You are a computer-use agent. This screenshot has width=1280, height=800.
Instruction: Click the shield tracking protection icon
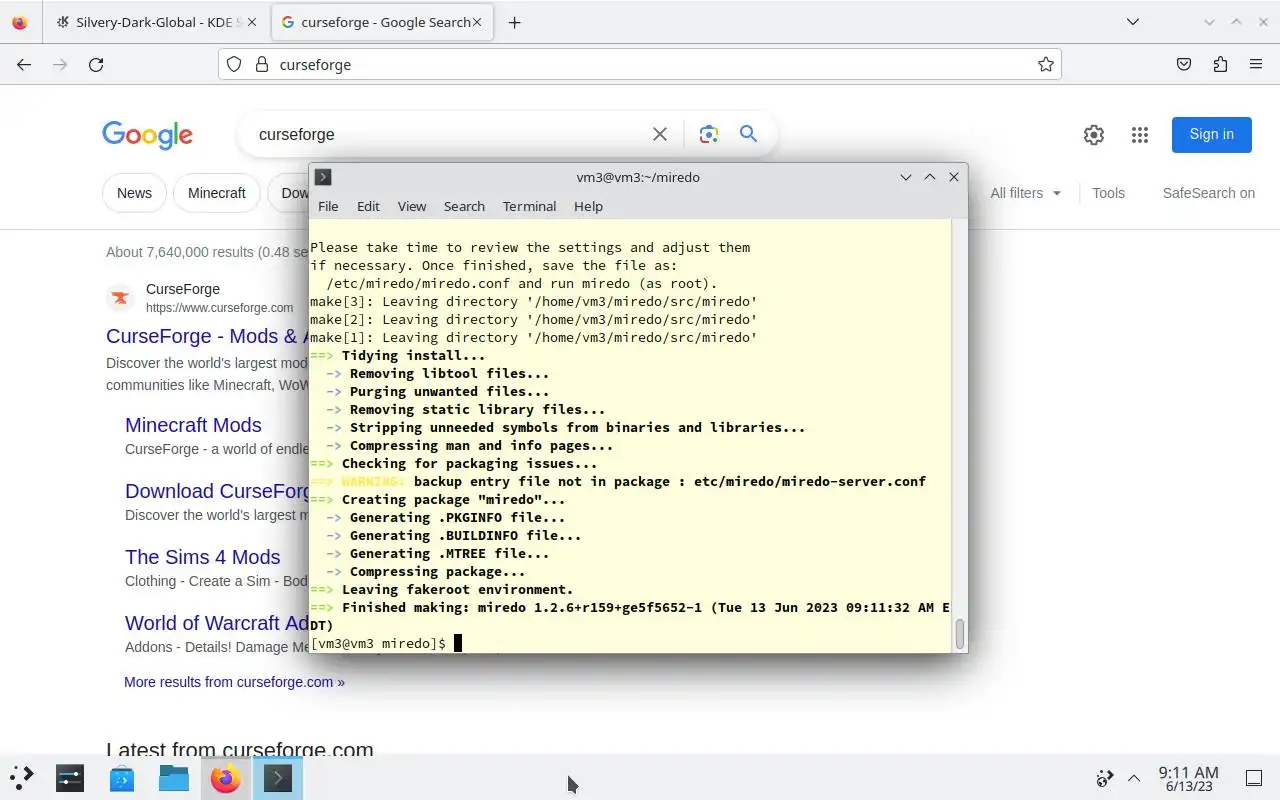[234, 64]
